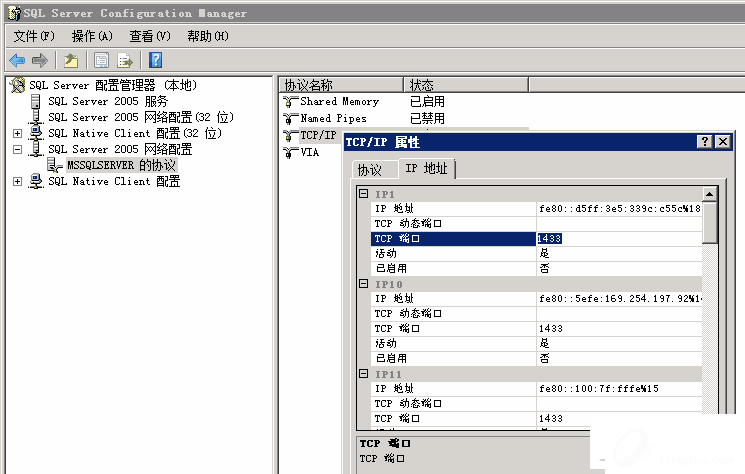Open the 查看(V) menu
Image resolution: width=745 pixels, height=474 pixels.
[149, 36]
